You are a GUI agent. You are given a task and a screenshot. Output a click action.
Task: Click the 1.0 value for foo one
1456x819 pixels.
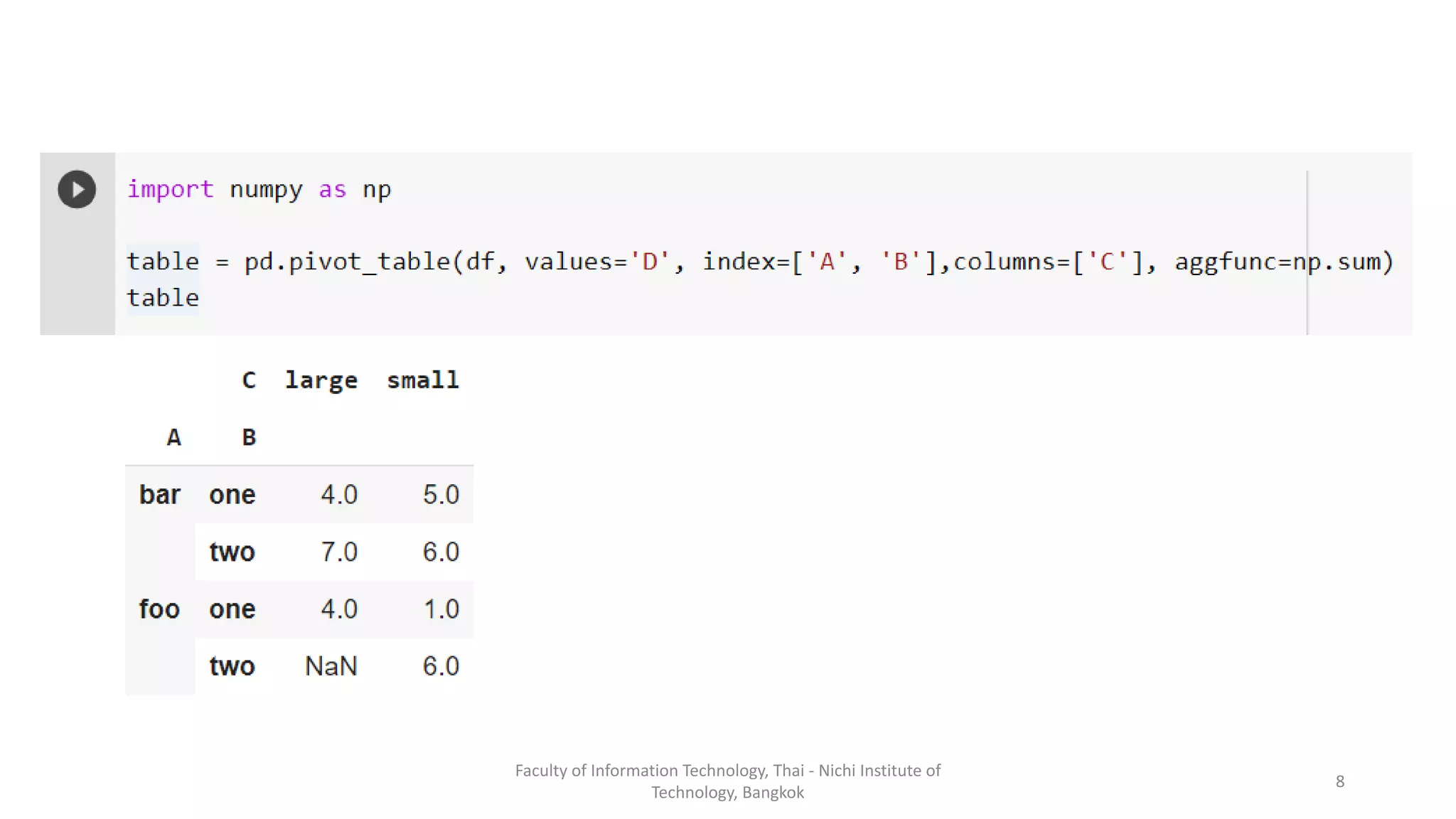click(441, 609)
